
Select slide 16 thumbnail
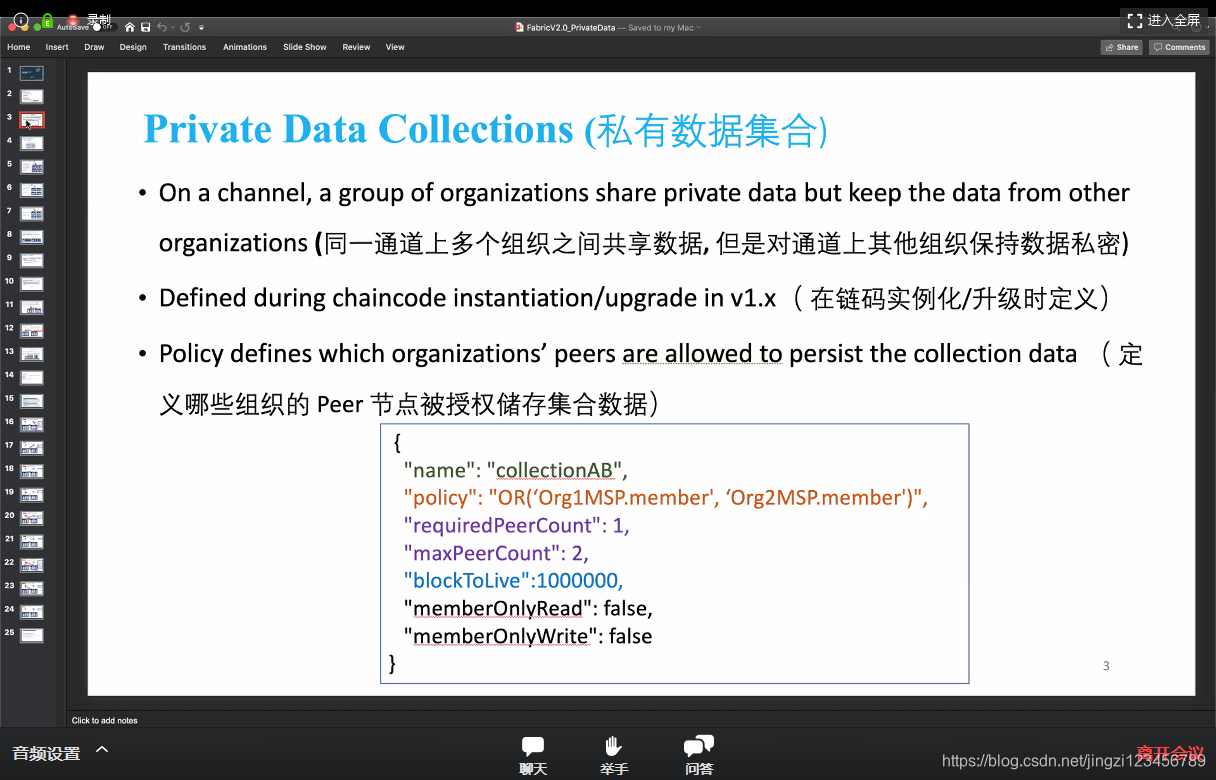[32, 425]
